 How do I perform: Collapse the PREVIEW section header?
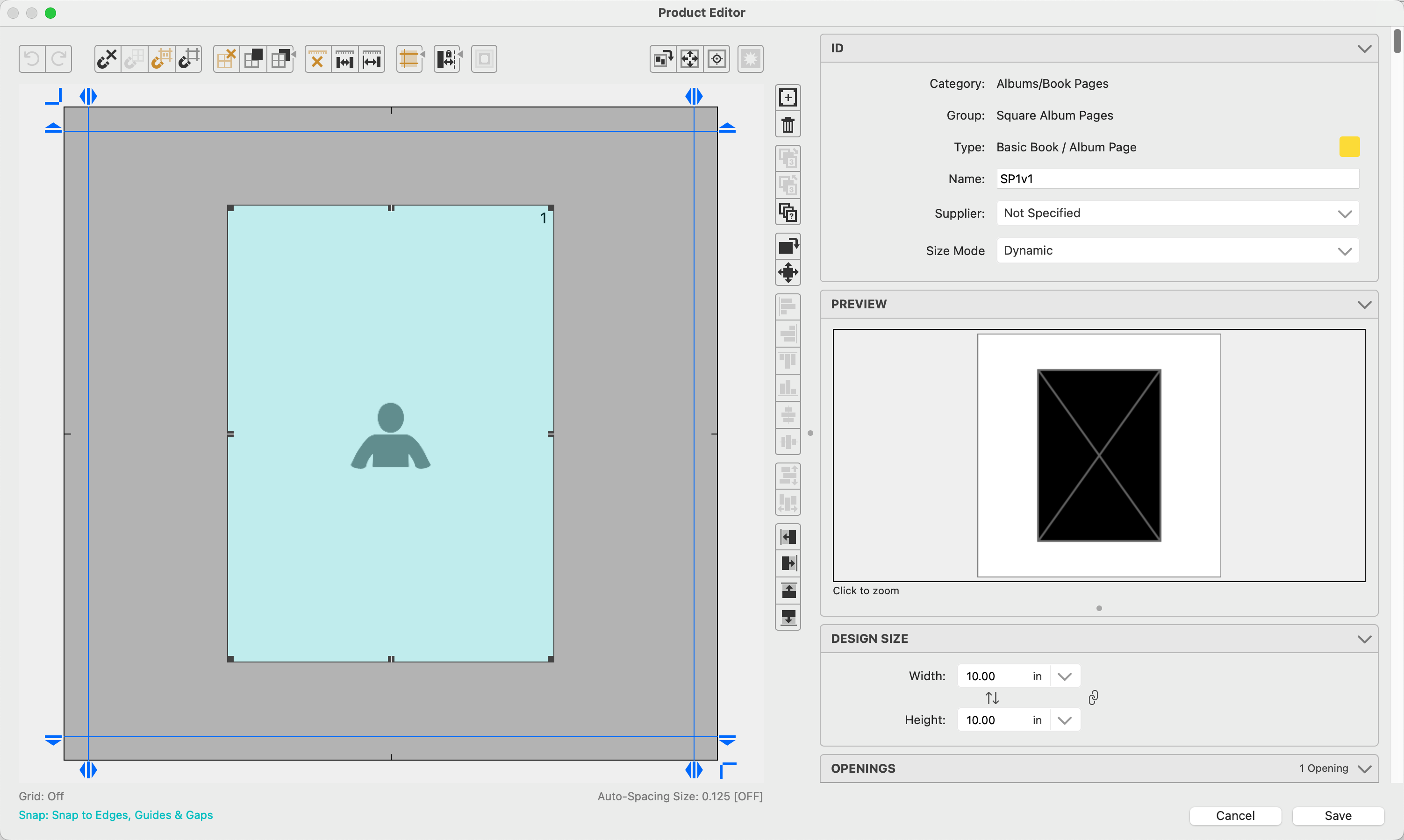pyautogui.click(x=1364, y=305)
